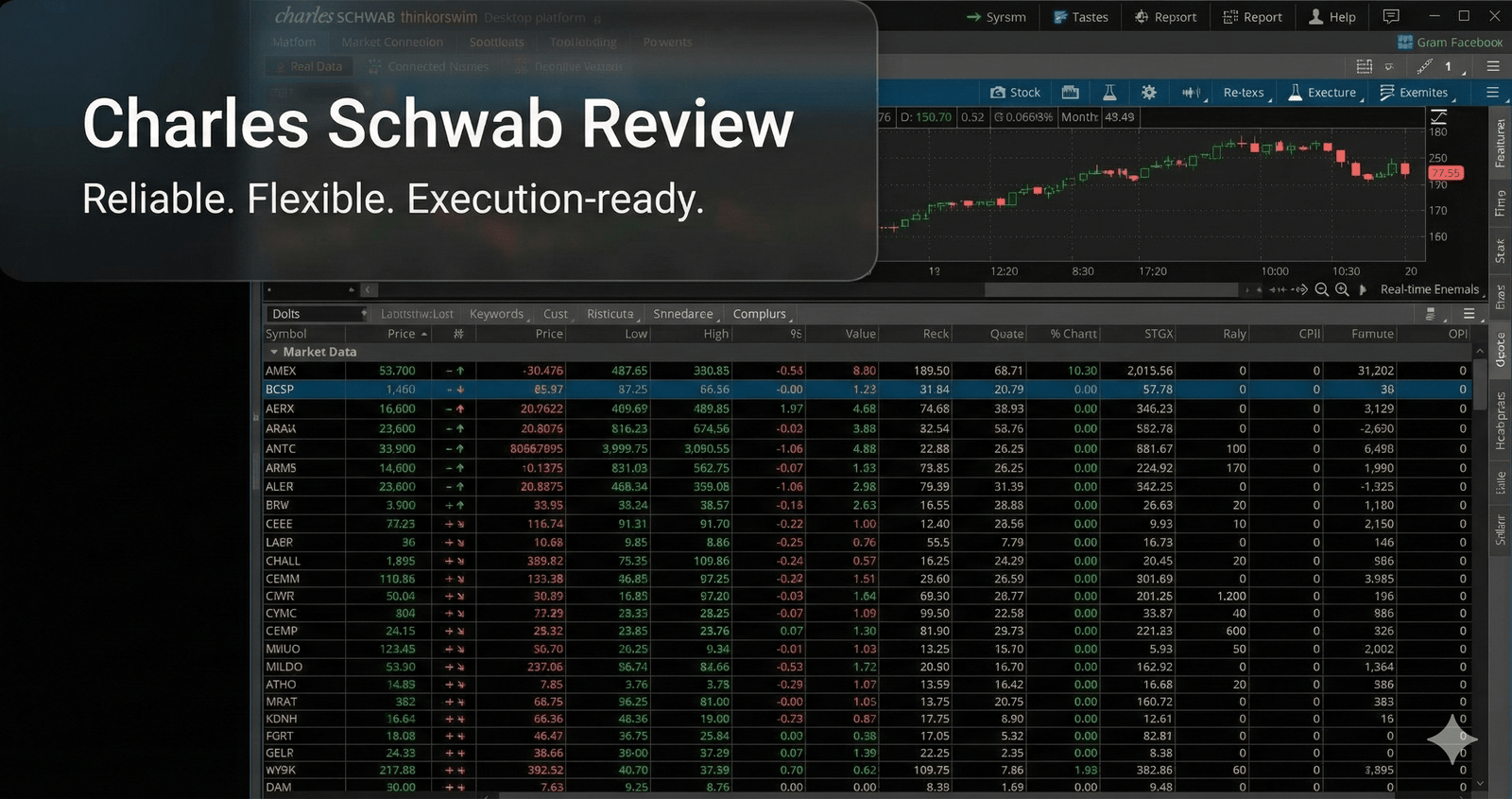This screenshot has width=1512, height=799.
Task: Sort by the Symbol column header
Action: pyautogui.click(x=286, y=334)
